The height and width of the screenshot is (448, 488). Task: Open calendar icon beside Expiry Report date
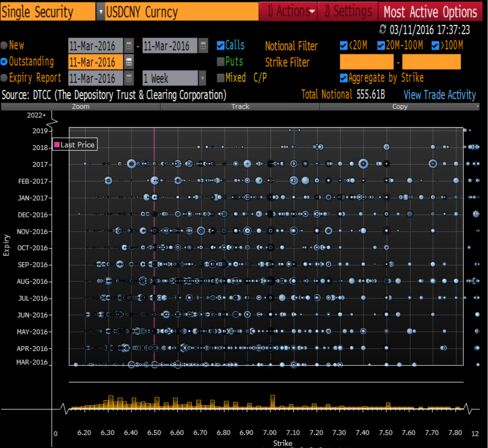[x=129, y=78]
